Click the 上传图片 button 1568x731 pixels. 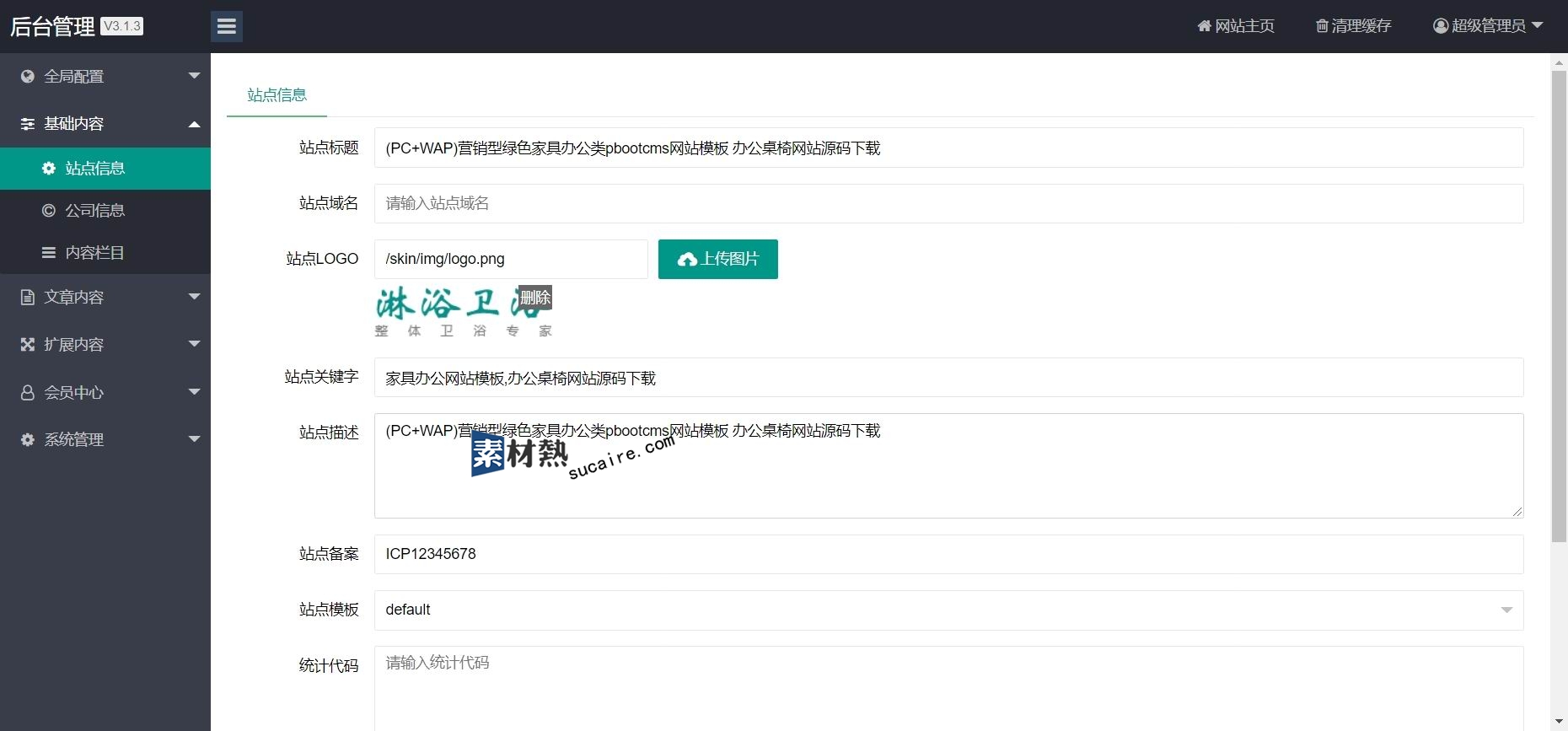(717, 259)
